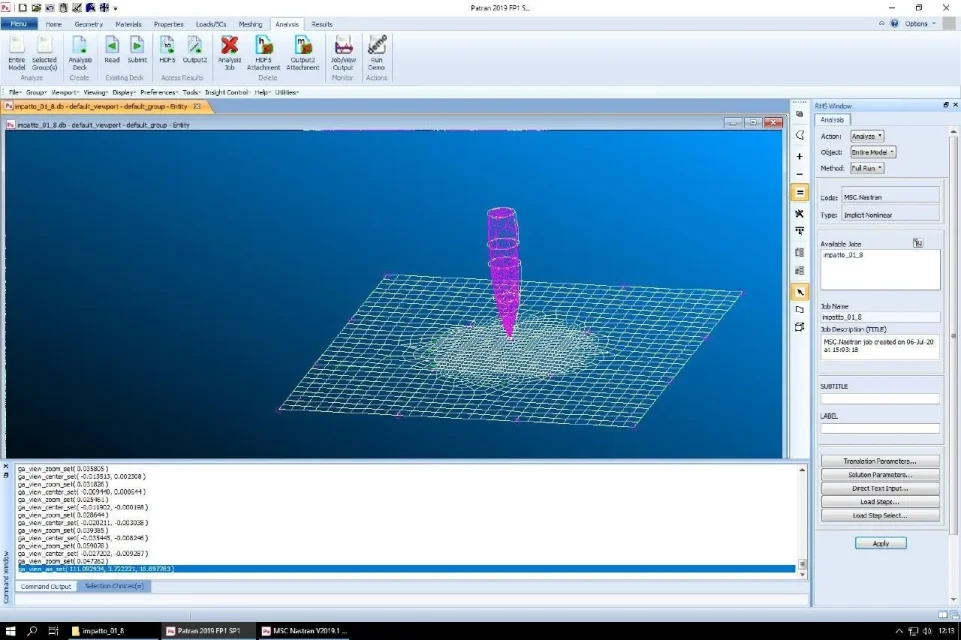Click the SUBTITLE input field
The width and height of the screenshot is (961, 640).
880,398
